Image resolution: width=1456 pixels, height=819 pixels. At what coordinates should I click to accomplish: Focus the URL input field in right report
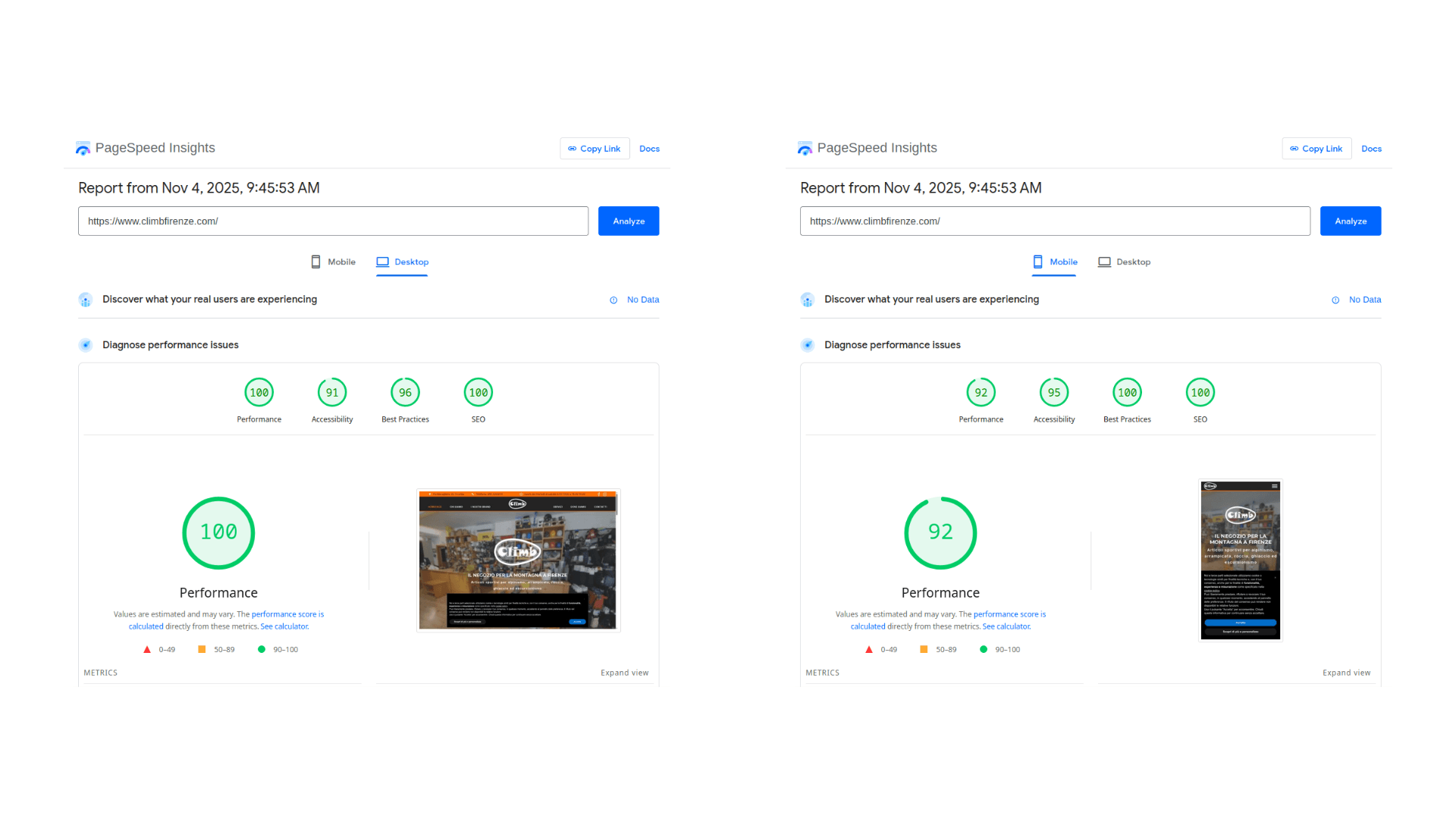click(1054, 221)
